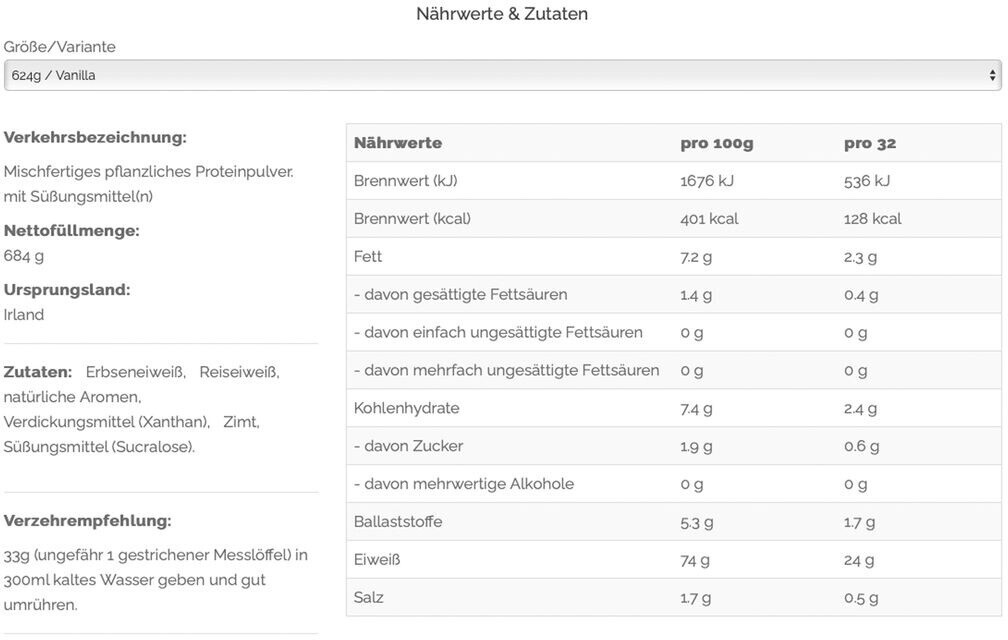The width and height of the screenshot is (1008, 640).
Task: Click the Nettofüllmenge 684 g text
Action: [24, 256]
